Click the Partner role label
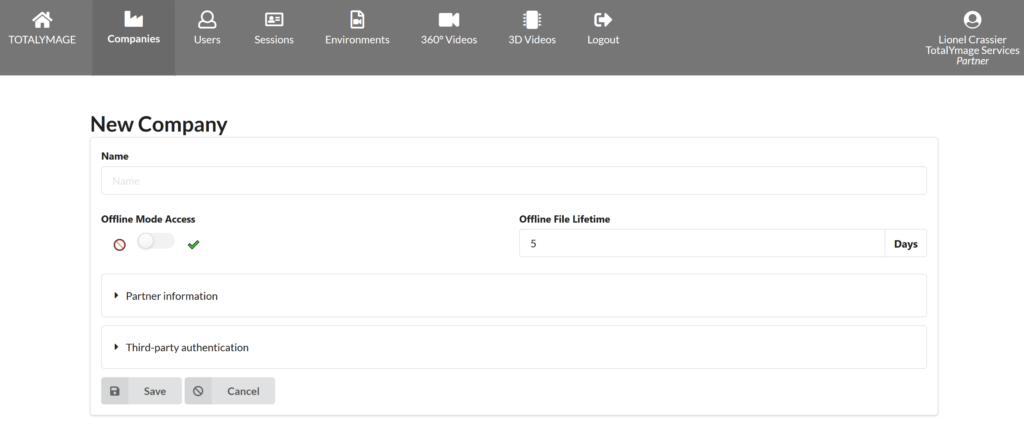Viewport: 1024px width, 448px height. pos(972,61)
